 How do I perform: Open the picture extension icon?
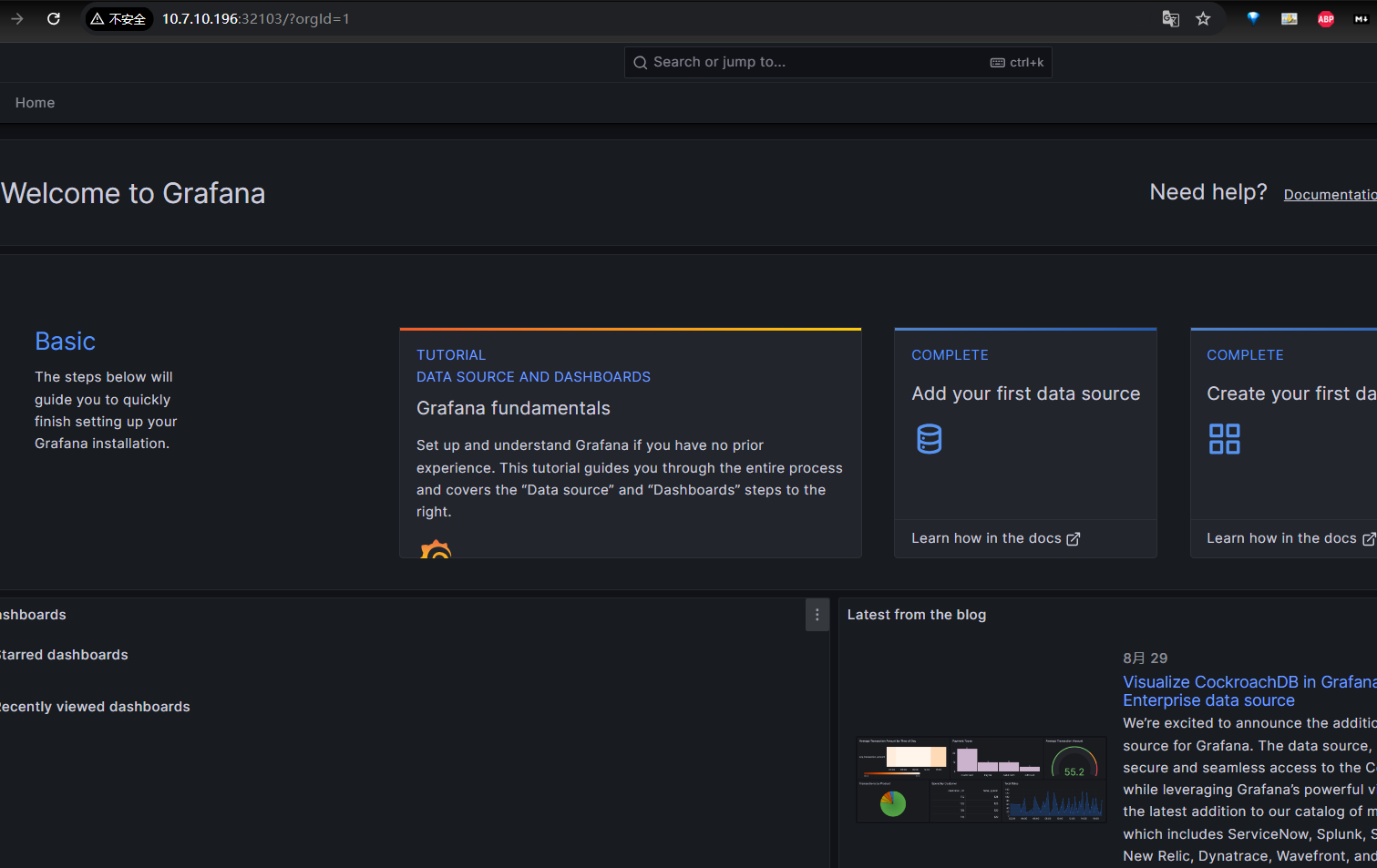(x=1290, y=18)
